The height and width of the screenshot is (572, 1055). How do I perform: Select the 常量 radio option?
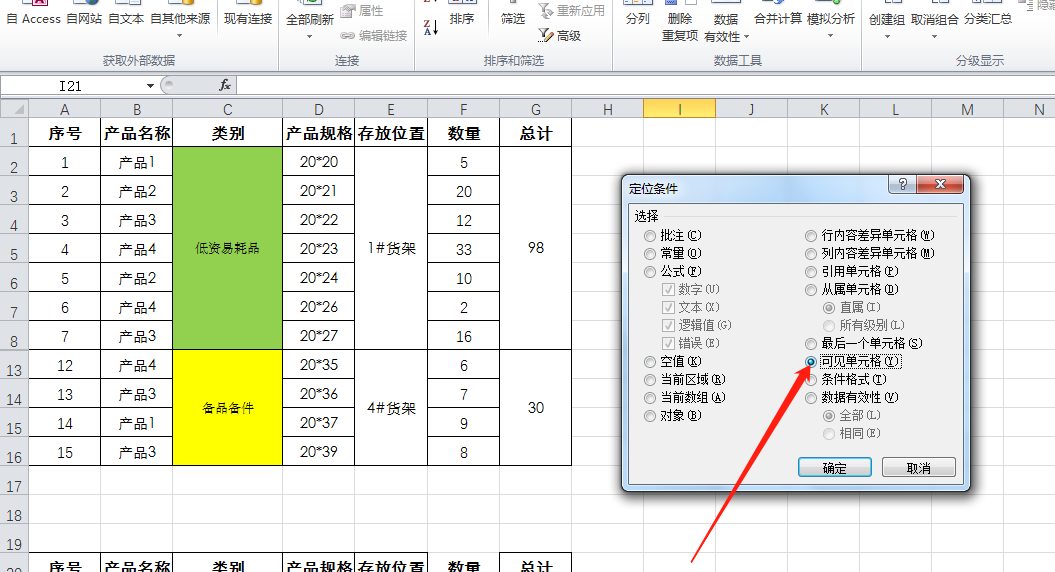coord(649,254)
